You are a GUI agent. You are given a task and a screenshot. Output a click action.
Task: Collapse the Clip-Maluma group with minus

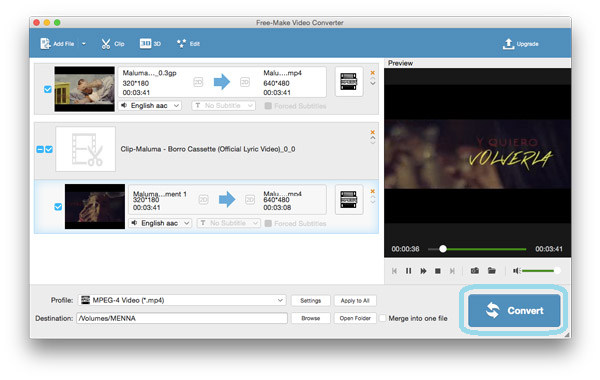pyautogui.click(x=40, y=149)
